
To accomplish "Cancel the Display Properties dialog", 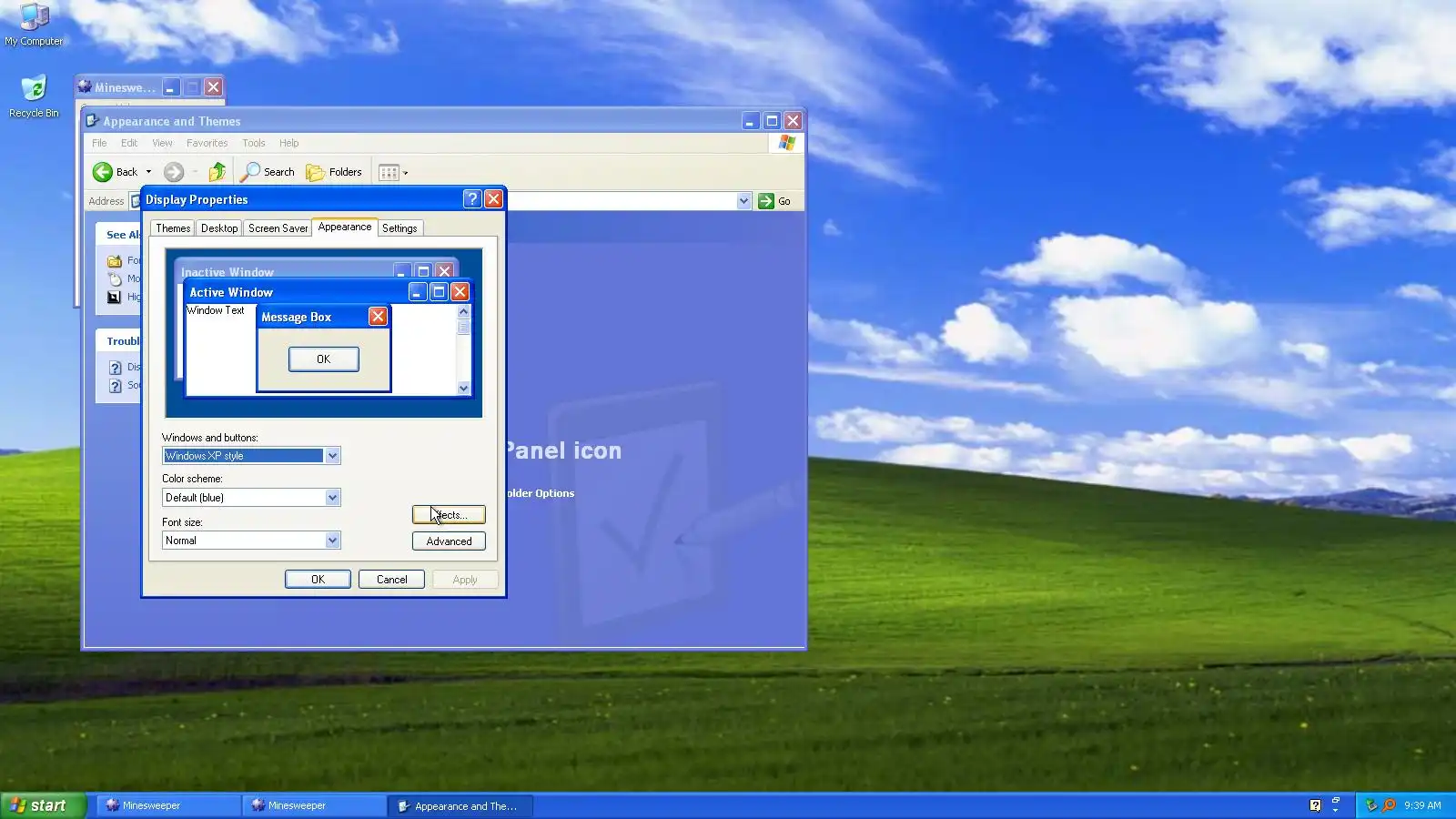I will (391, 580).
